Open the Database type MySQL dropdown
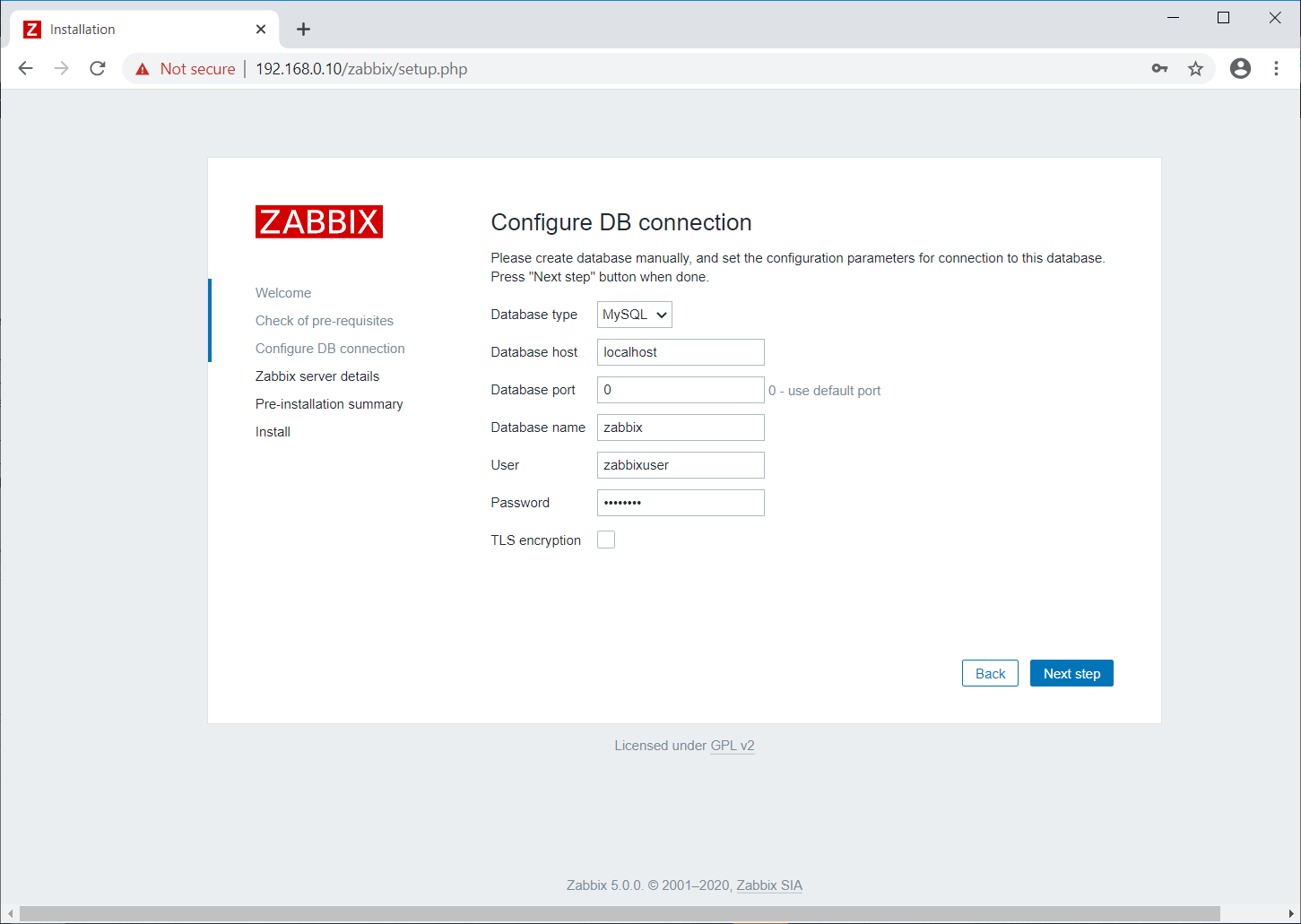This screenshot has width=1301, height=924. [x=635, y=315]
